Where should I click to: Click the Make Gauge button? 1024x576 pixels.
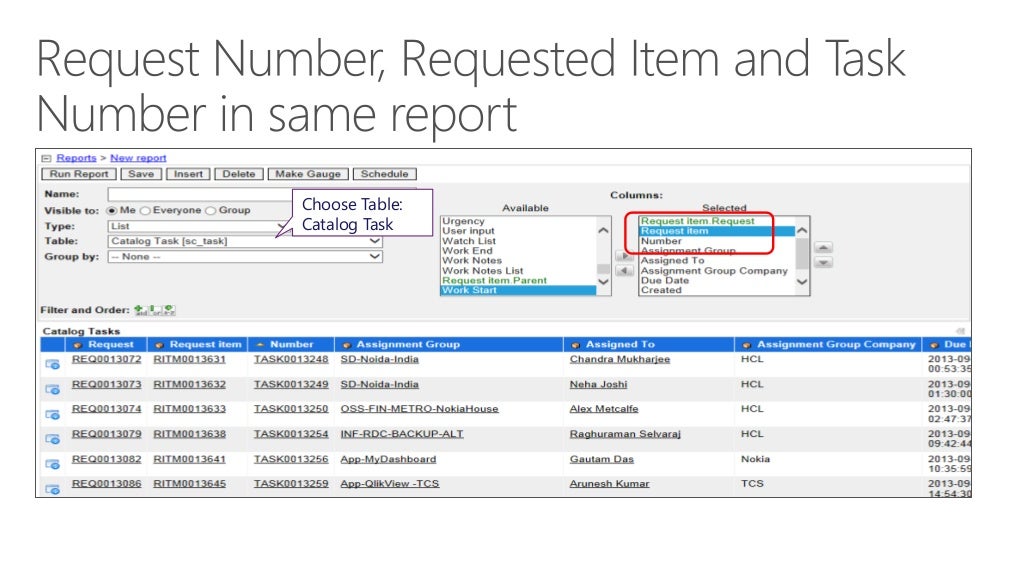pyautogui.click(x=308, y=174)
